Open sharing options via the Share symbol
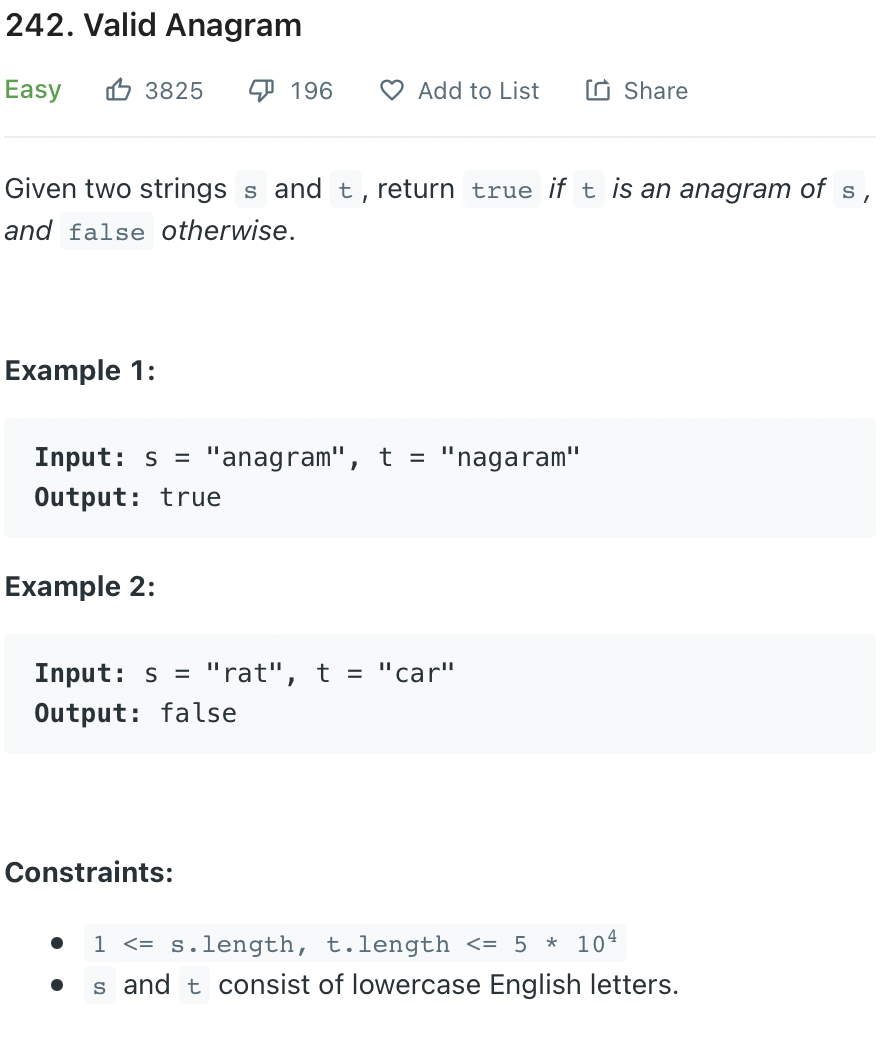This screenshot has width=890, height=1042. [x=597, y=90]
